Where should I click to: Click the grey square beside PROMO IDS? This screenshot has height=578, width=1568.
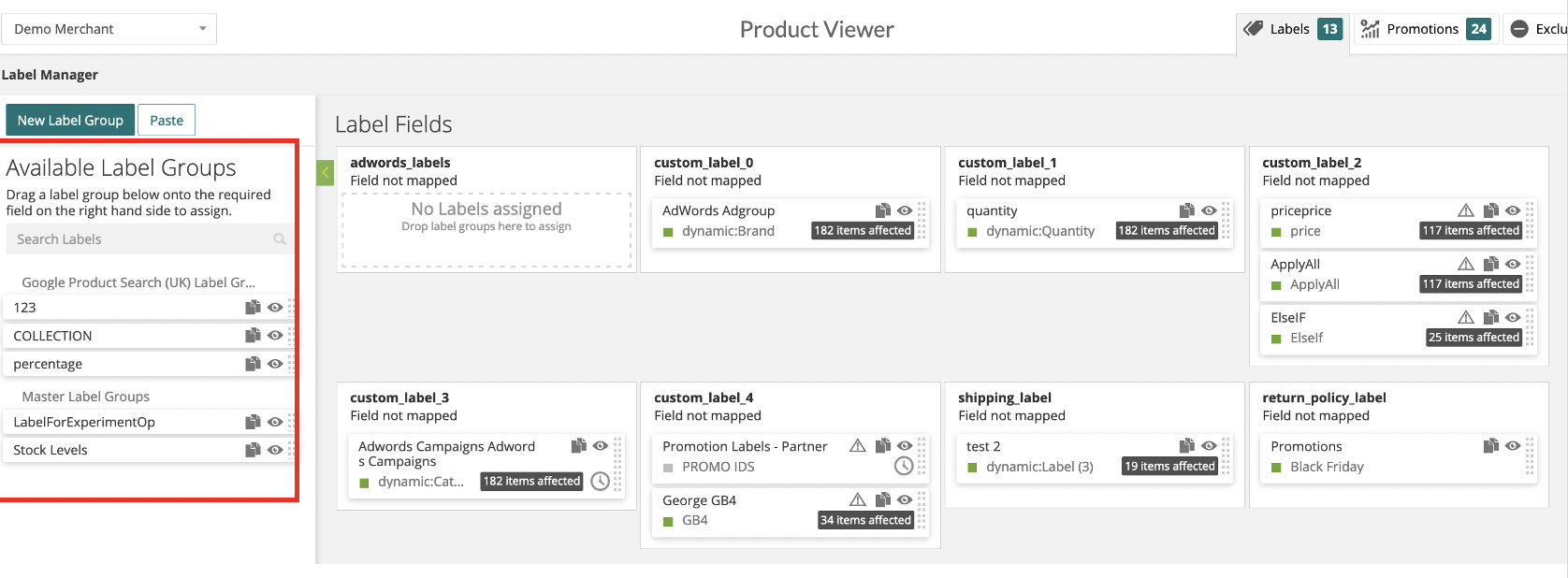(668, 468)
